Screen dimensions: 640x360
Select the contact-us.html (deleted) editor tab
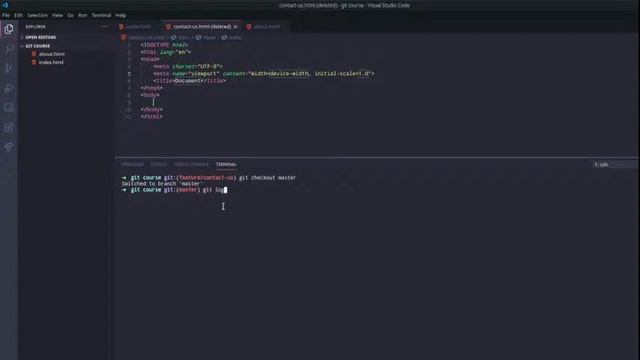click(x=202, y=27)
